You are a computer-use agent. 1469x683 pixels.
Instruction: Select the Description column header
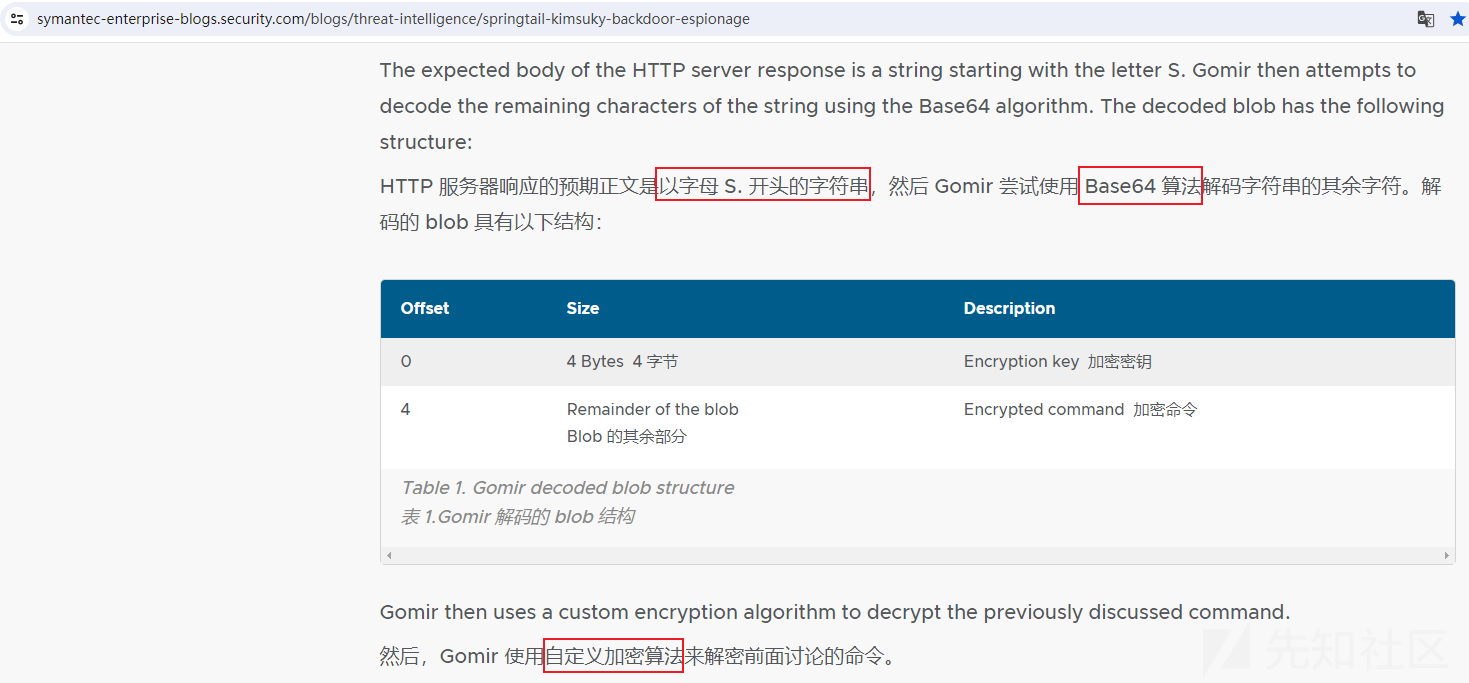click(x=1009, y=308)
